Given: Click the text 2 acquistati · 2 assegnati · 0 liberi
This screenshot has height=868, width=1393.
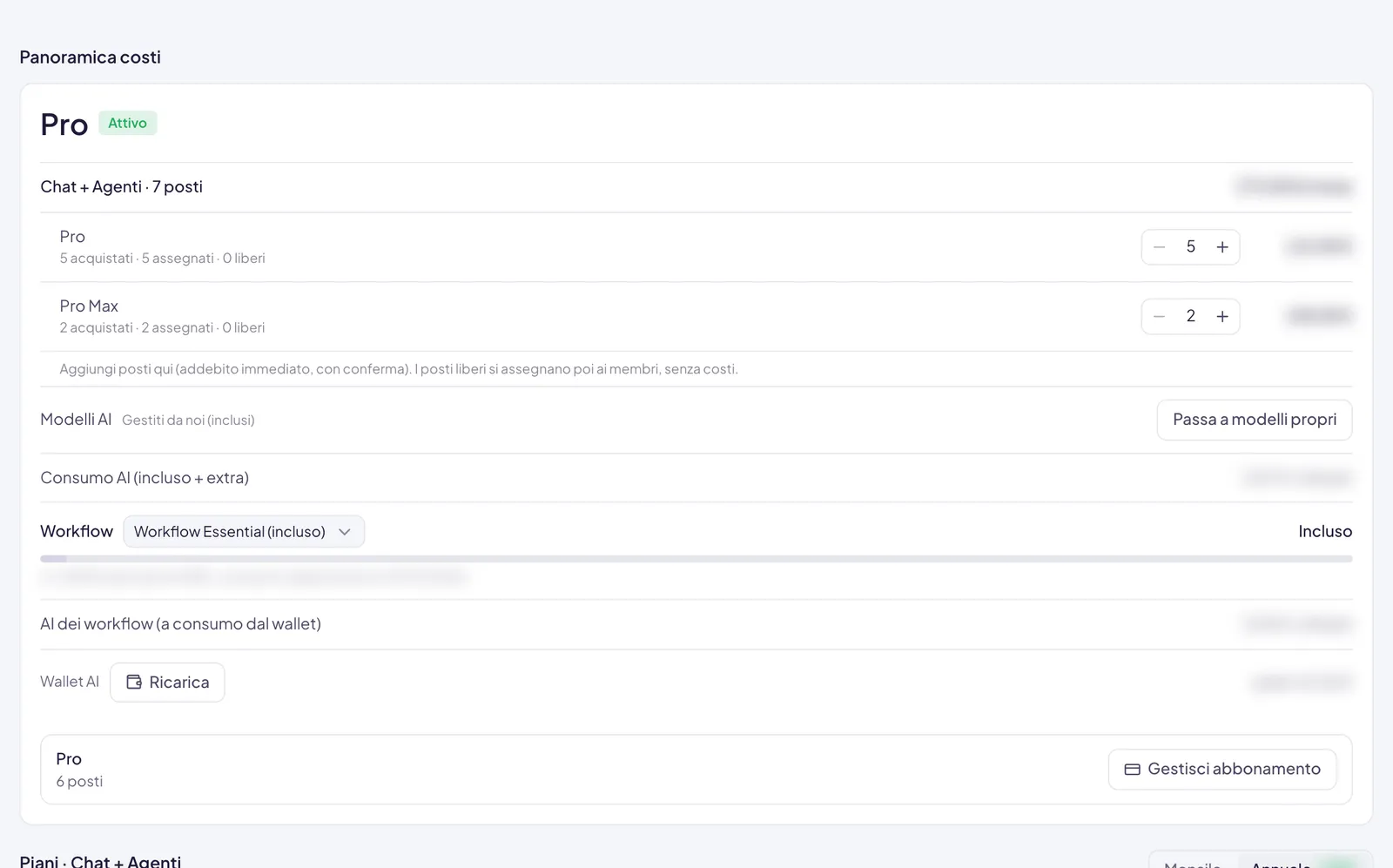Looking at the screenshot, I should [x=162, y=328].
